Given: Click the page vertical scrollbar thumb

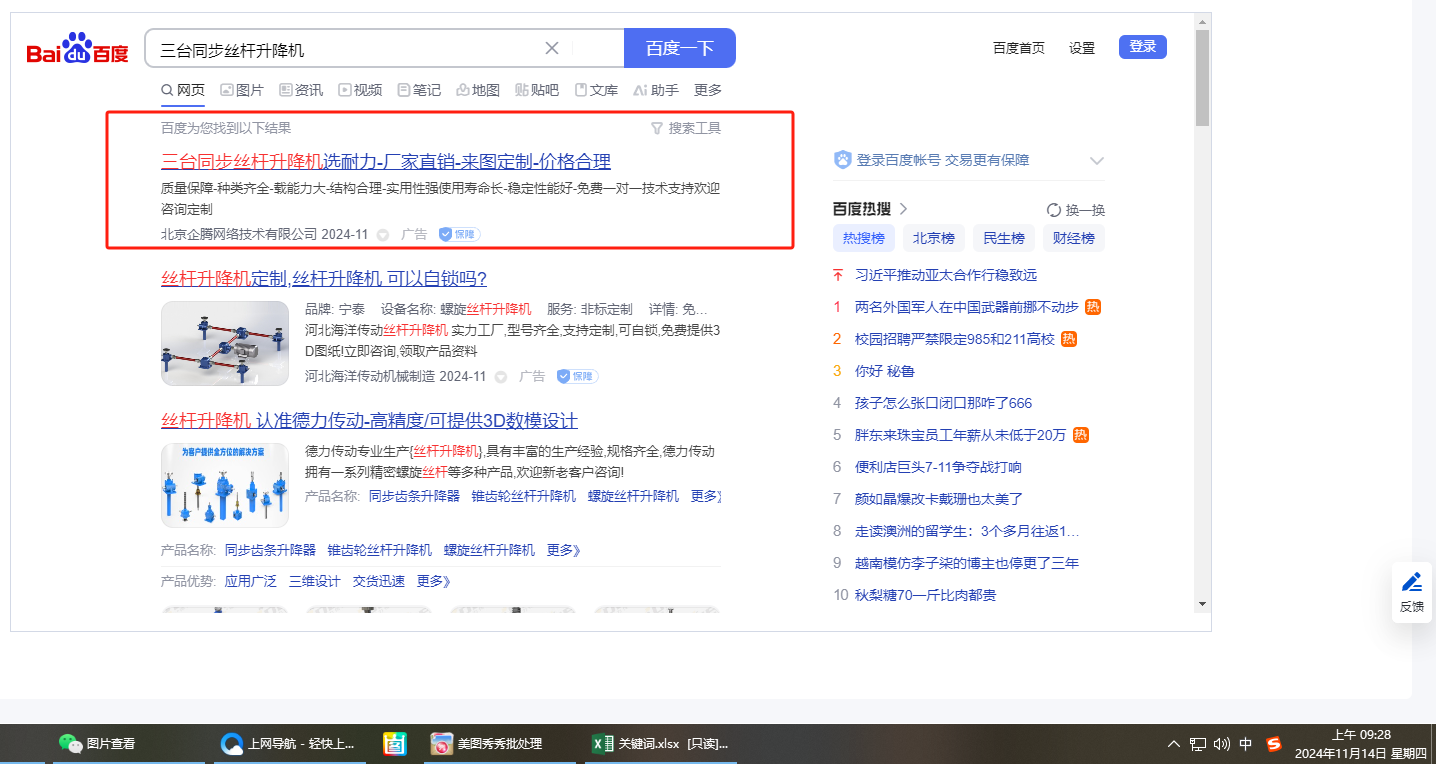Looking at the screenshot, I should click(x=1202, y=78).
